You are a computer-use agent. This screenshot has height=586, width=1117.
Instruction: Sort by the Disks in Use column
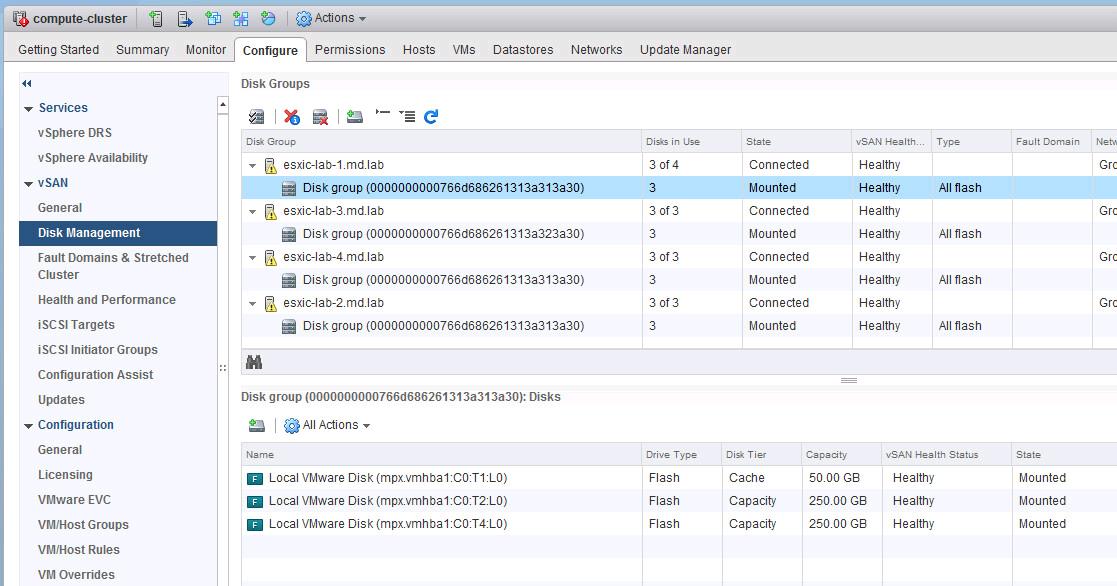[692, 142]
